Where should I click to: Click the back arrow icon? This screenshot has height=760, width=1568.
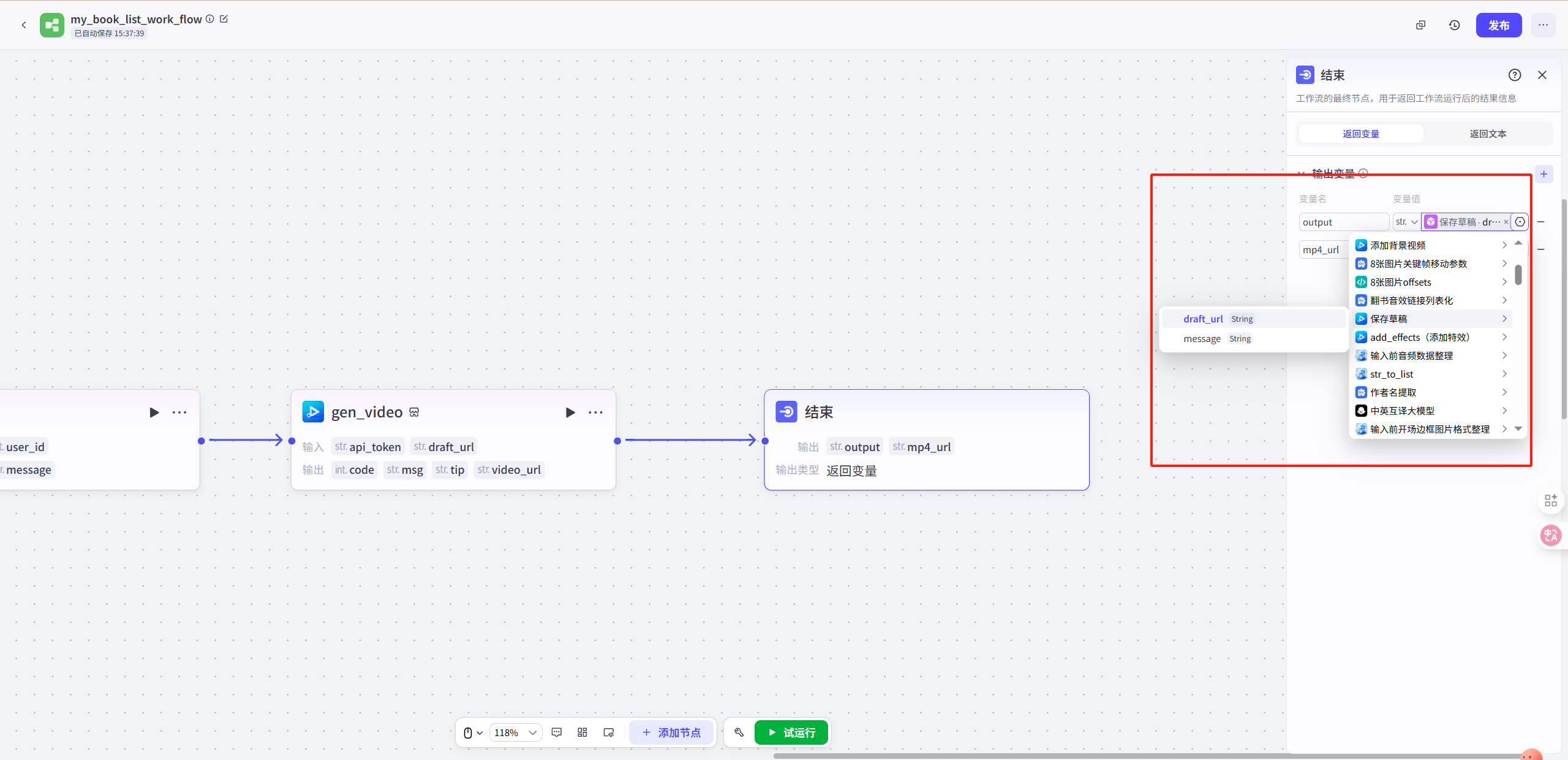pos(24,25)
